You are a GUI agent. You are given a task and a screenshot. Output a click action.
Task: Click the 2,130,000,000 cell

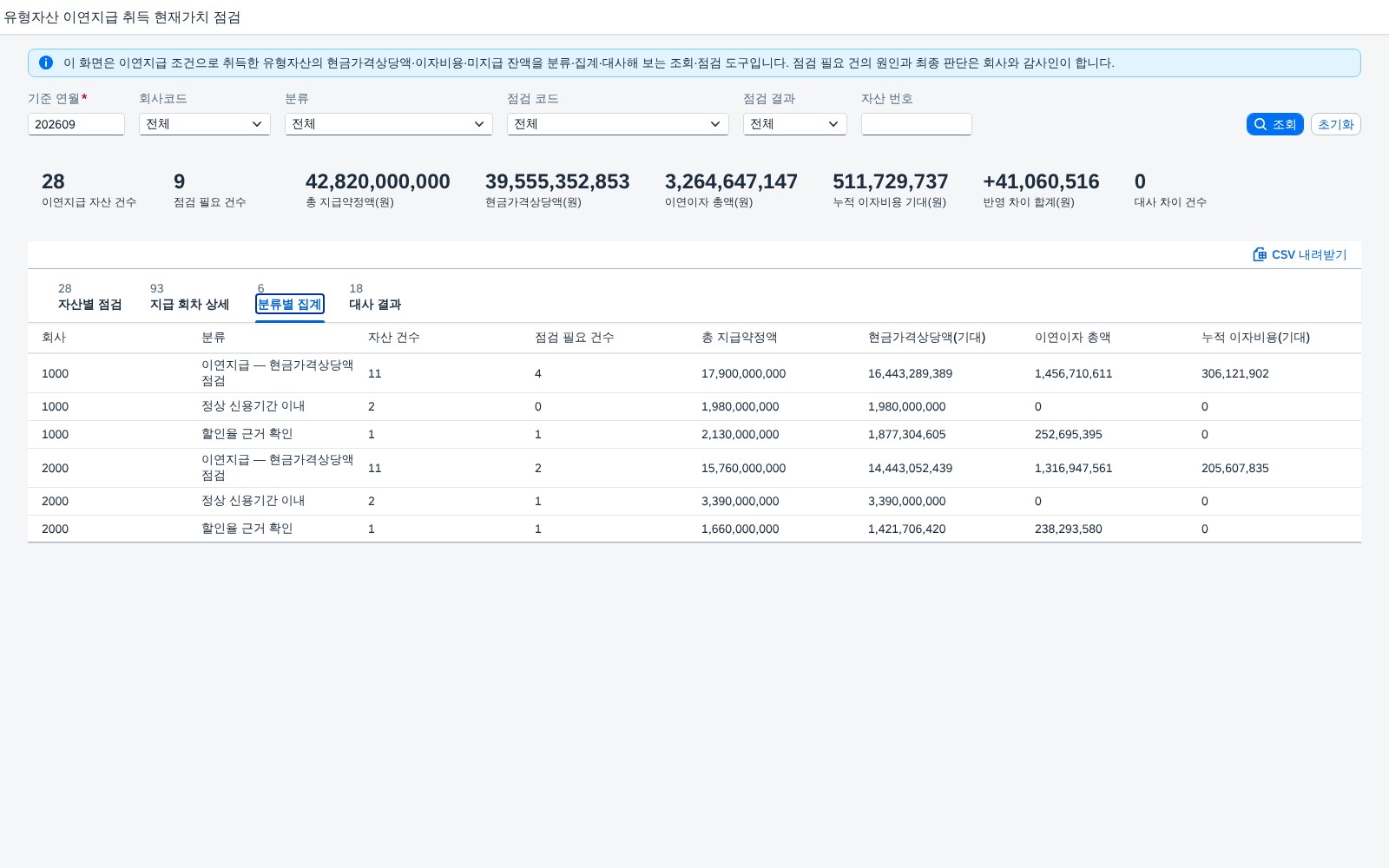741,435
